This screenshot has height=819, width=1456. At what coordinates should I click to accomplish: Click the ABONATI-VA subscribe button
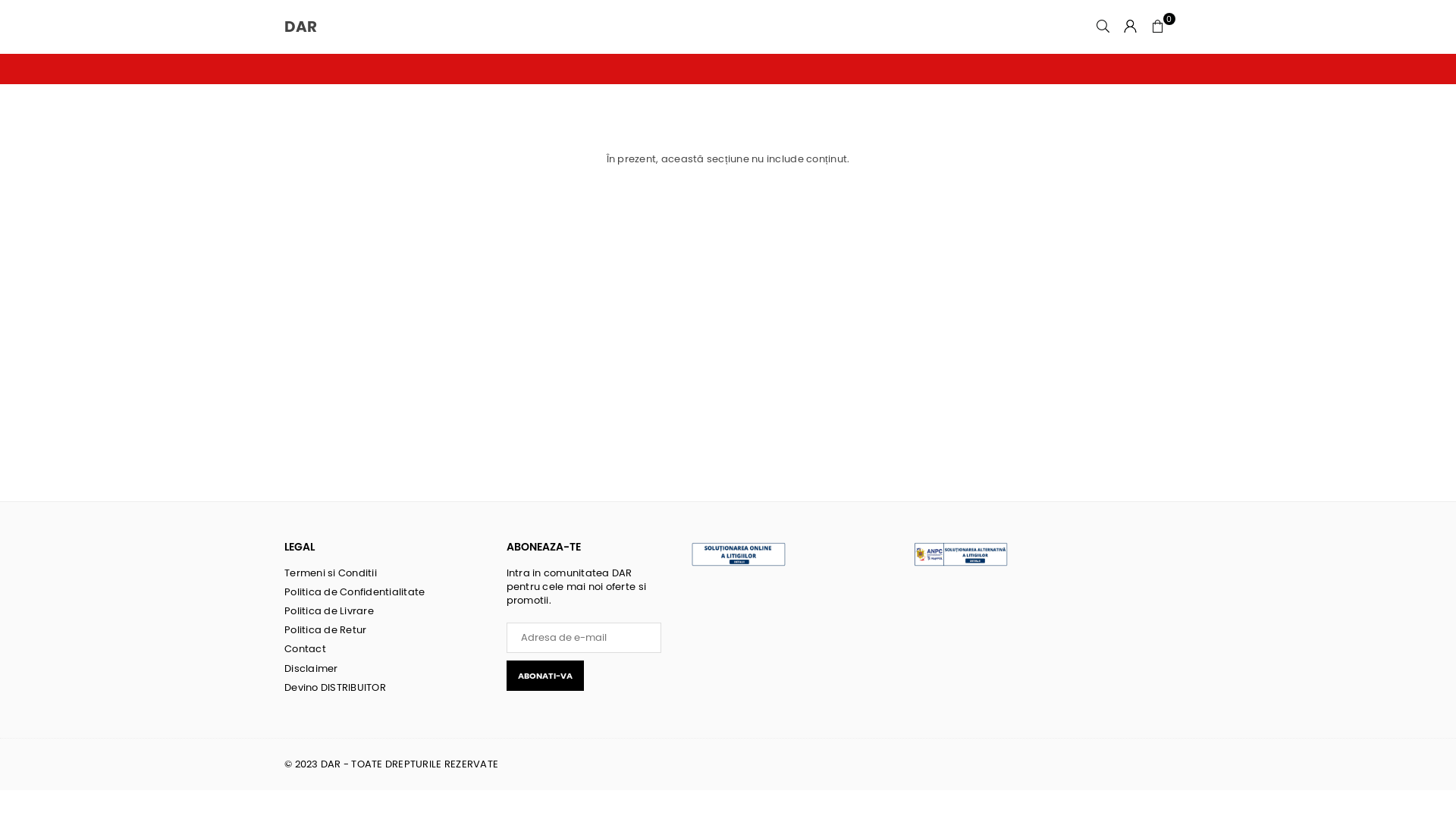tap(545, 676)
